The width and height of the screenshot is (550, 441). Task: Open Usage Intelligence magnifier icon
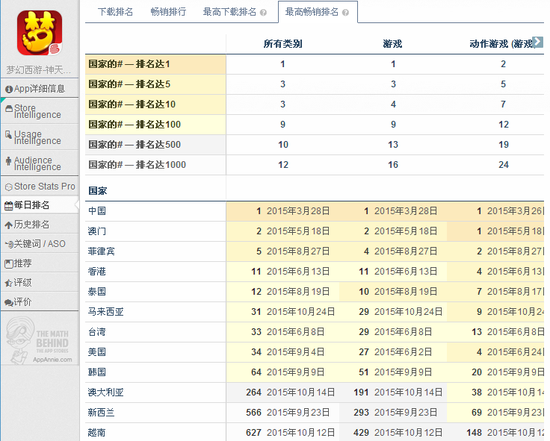pyautogui.click(x=8, y=134)
